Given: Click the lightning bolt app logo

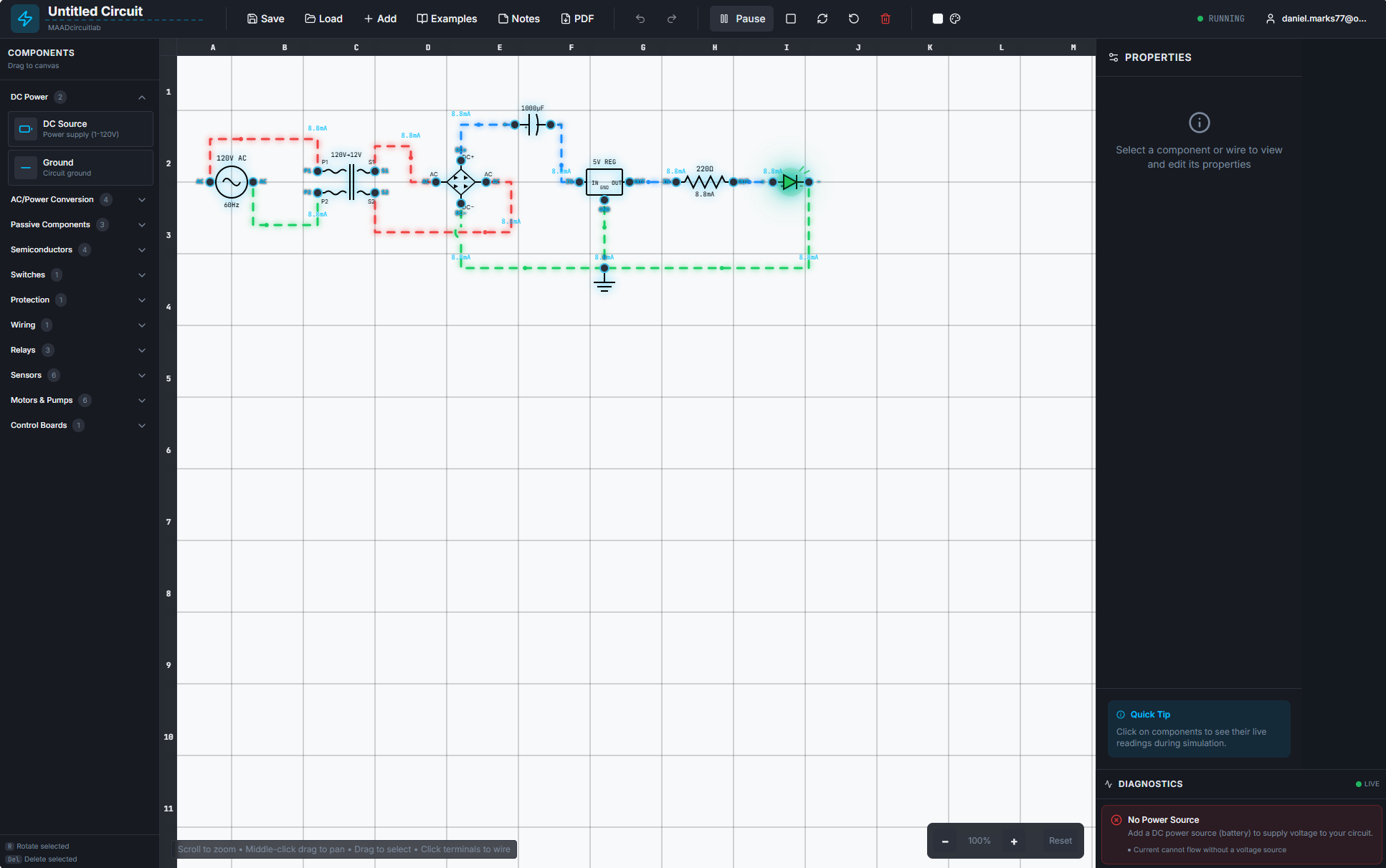Looking at the screenshot, I should pyautogui.click(x=25, y=19).
